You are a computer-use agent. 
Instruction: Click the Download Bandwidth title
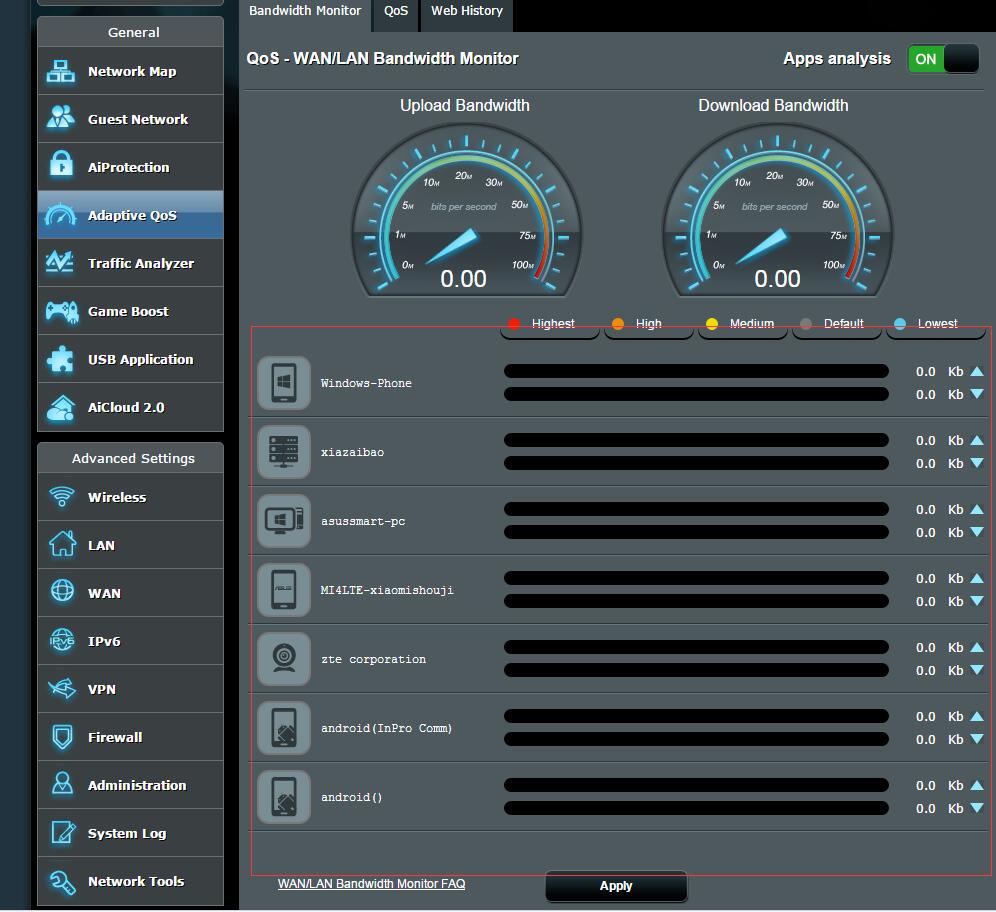(x=773, y=105)
